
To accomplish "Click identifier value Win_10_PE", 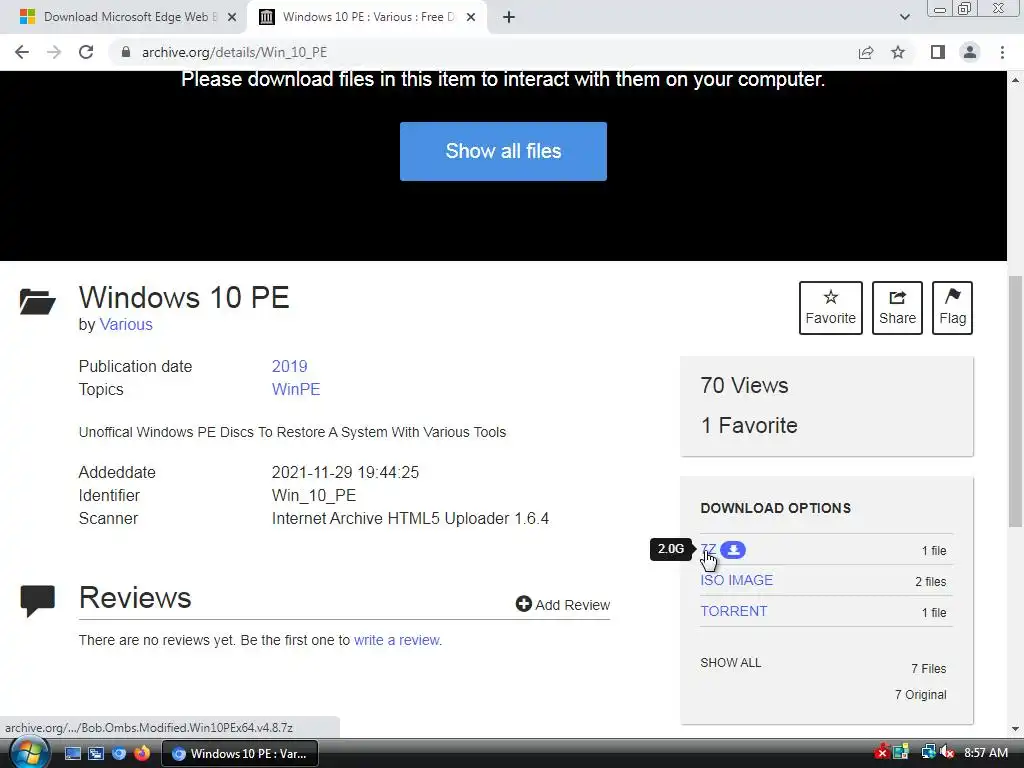I will [314, 496].
